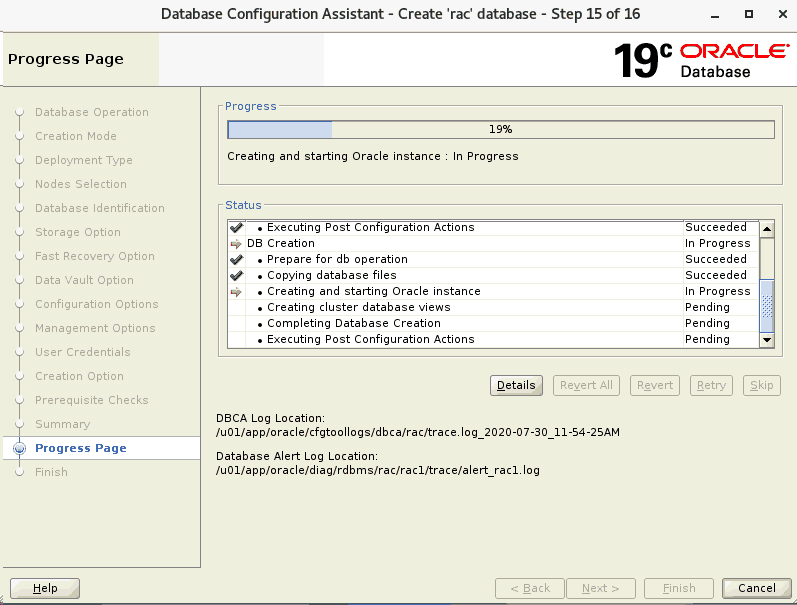797x605 pixels.
Task: Click the Revert button
Action: (x=655, y=385)
